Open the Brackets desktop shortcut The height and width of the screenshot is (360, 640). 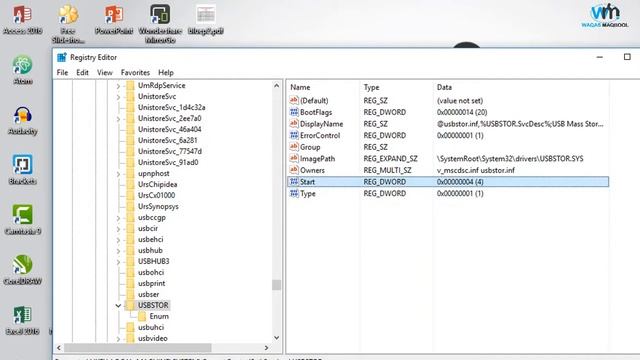point(22,169)
